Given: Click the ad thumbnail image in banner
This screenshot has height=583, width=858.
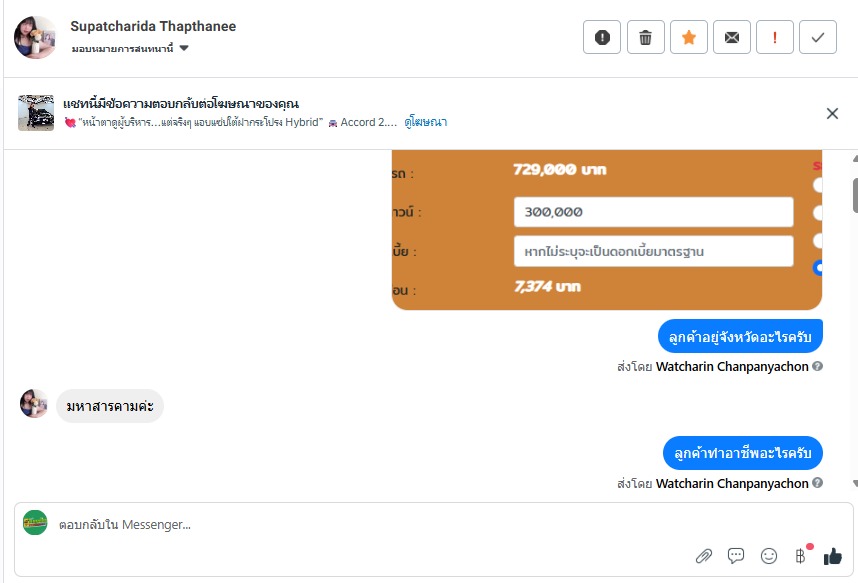Looking at the screenshot, I should tap(36, 113).
